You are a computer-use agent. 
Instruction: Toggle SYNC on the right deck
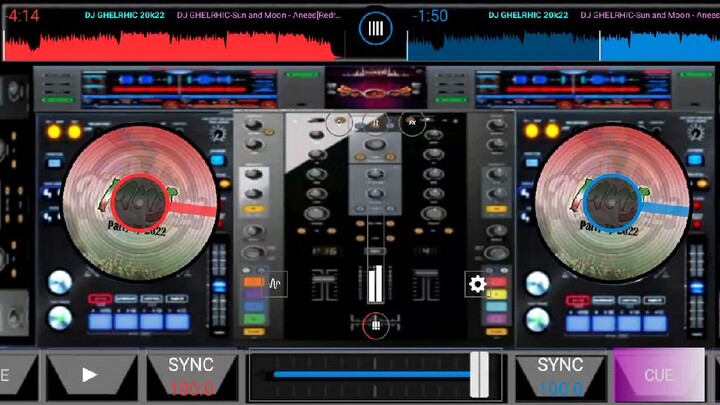click(560, 376)
